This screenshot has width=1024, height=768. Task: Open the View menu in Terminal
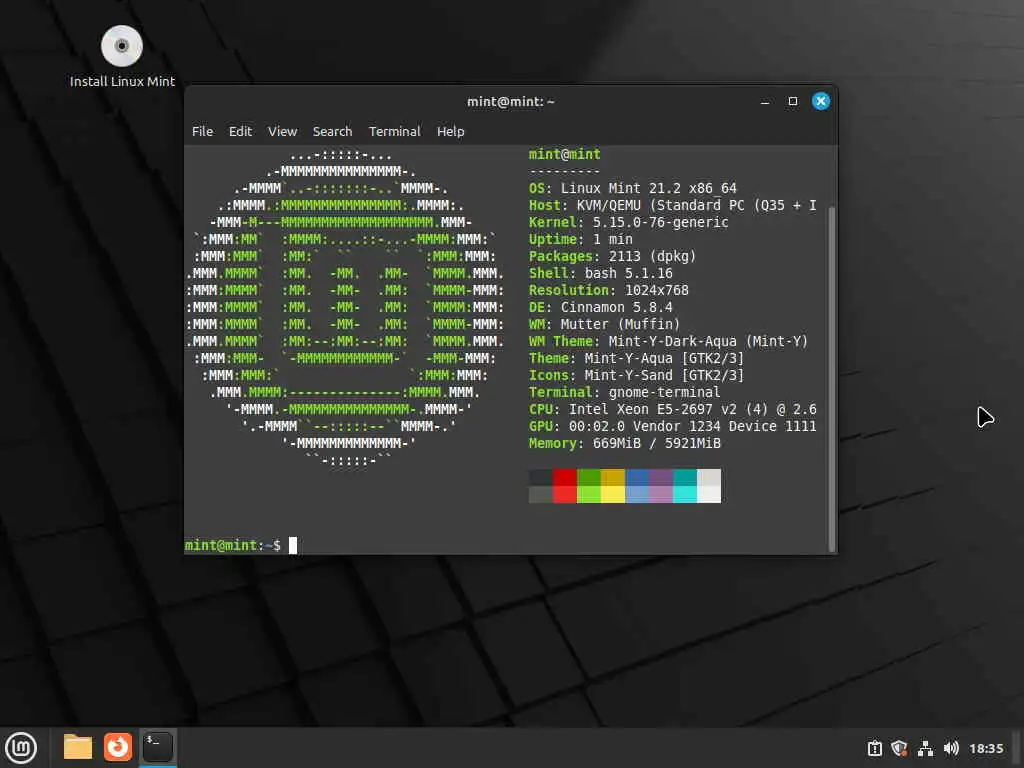coord(282,131)
